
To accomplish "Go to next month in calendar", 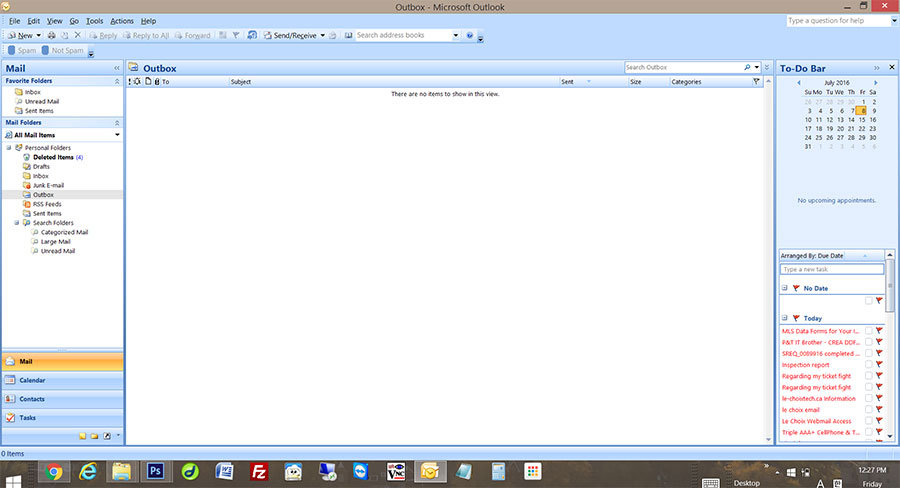I will pos(875,83).
